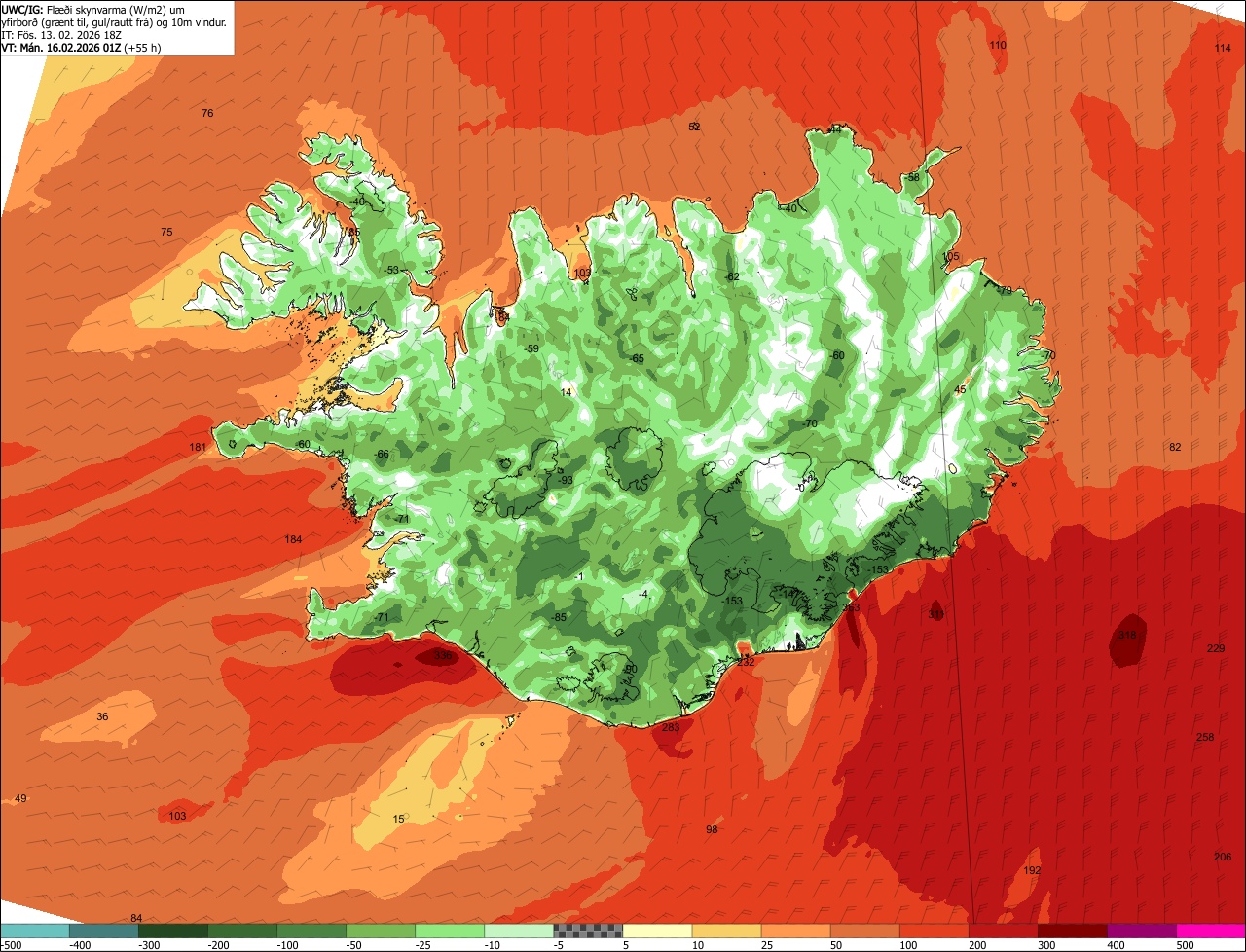Screen dimensions: 1246x952
Task: Select the map value '232'
Action: (x=746, y=662)
